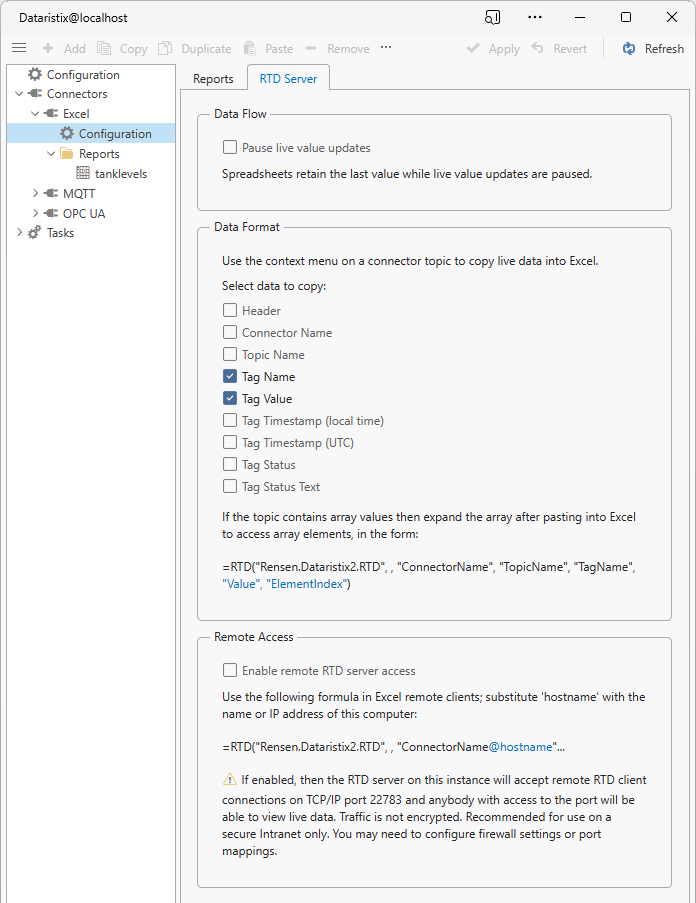Switch to the Reports tab
Viewport: 696px width, 903px height.
213,79
